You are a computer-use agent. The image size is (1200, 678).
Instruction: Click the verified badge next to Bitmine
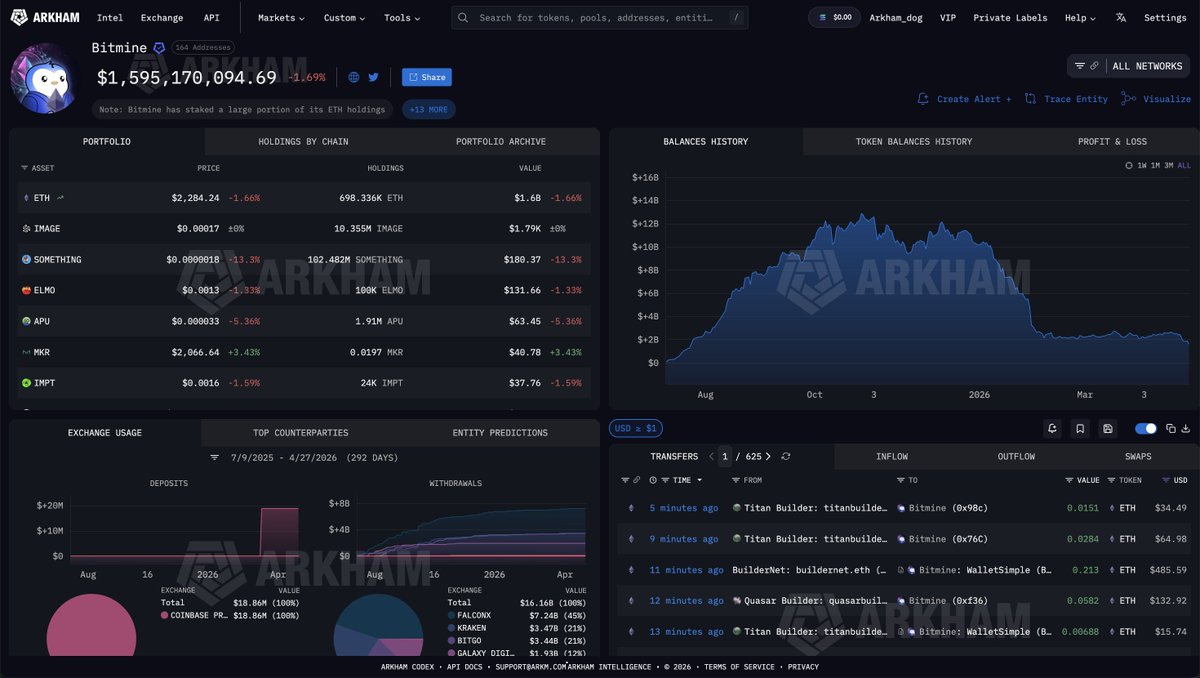pyautogui.click(x=158, y=48)
